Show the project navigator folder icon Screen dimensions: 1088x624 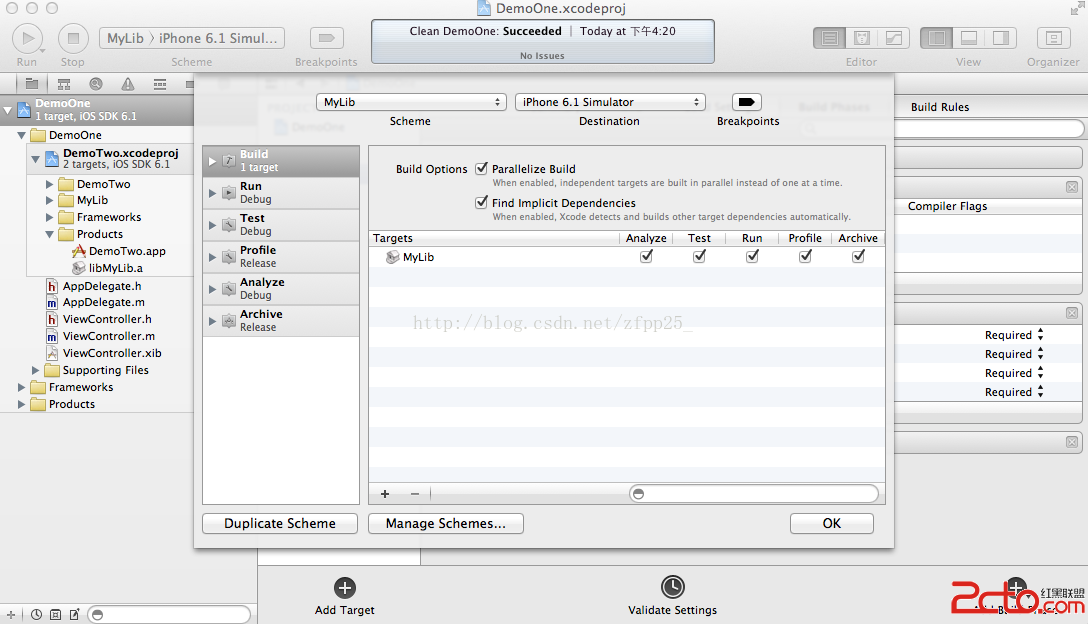point(32,84)
